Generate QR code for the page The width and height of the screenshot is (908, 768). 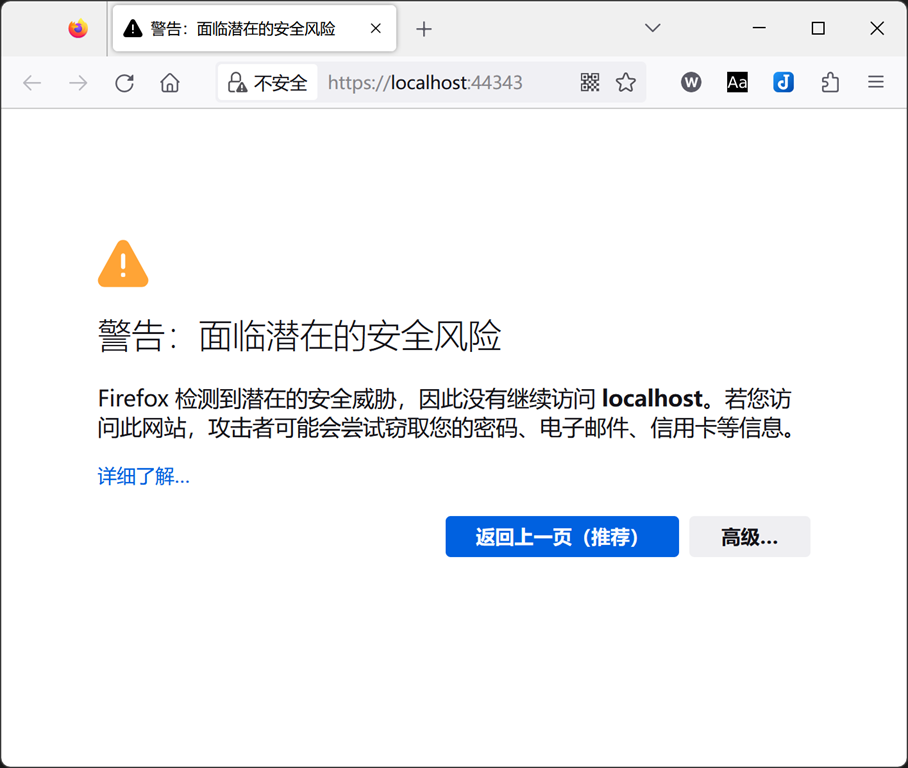pos(590,82)
